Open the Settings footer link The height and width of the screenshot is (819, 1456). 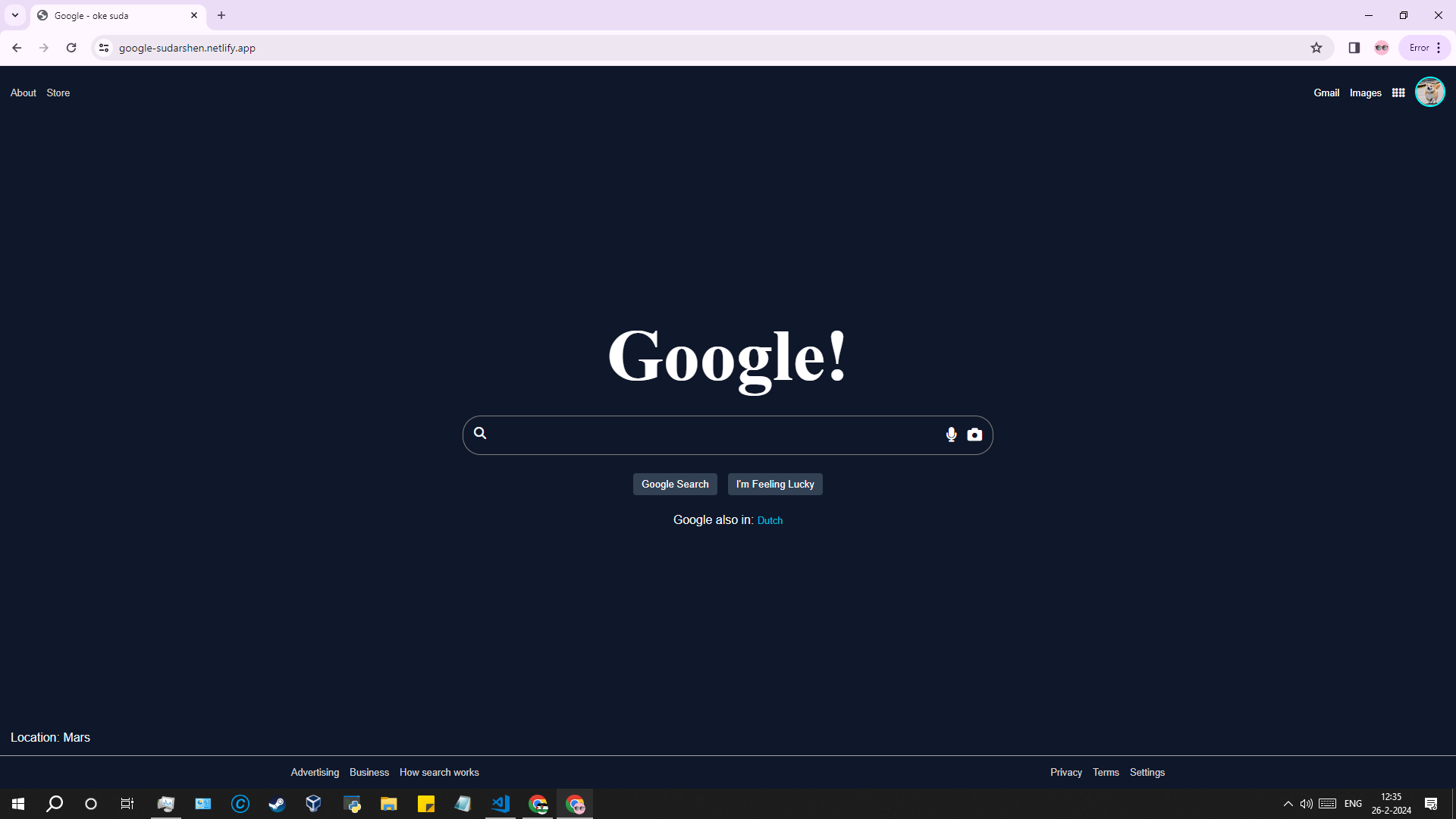[x=1147, y=772]
